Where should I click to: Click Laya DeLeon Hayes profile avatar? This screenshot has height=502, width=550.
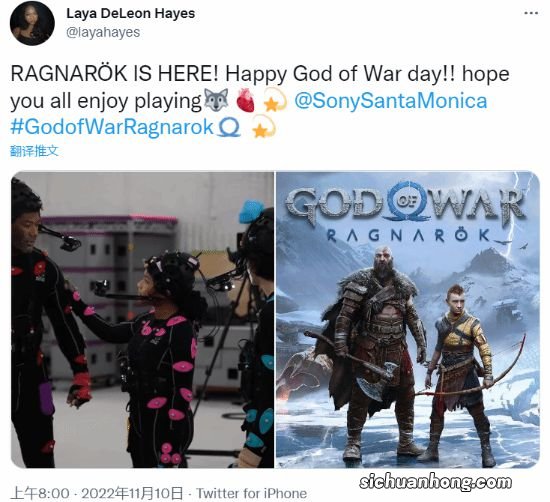tap(32, 23)
